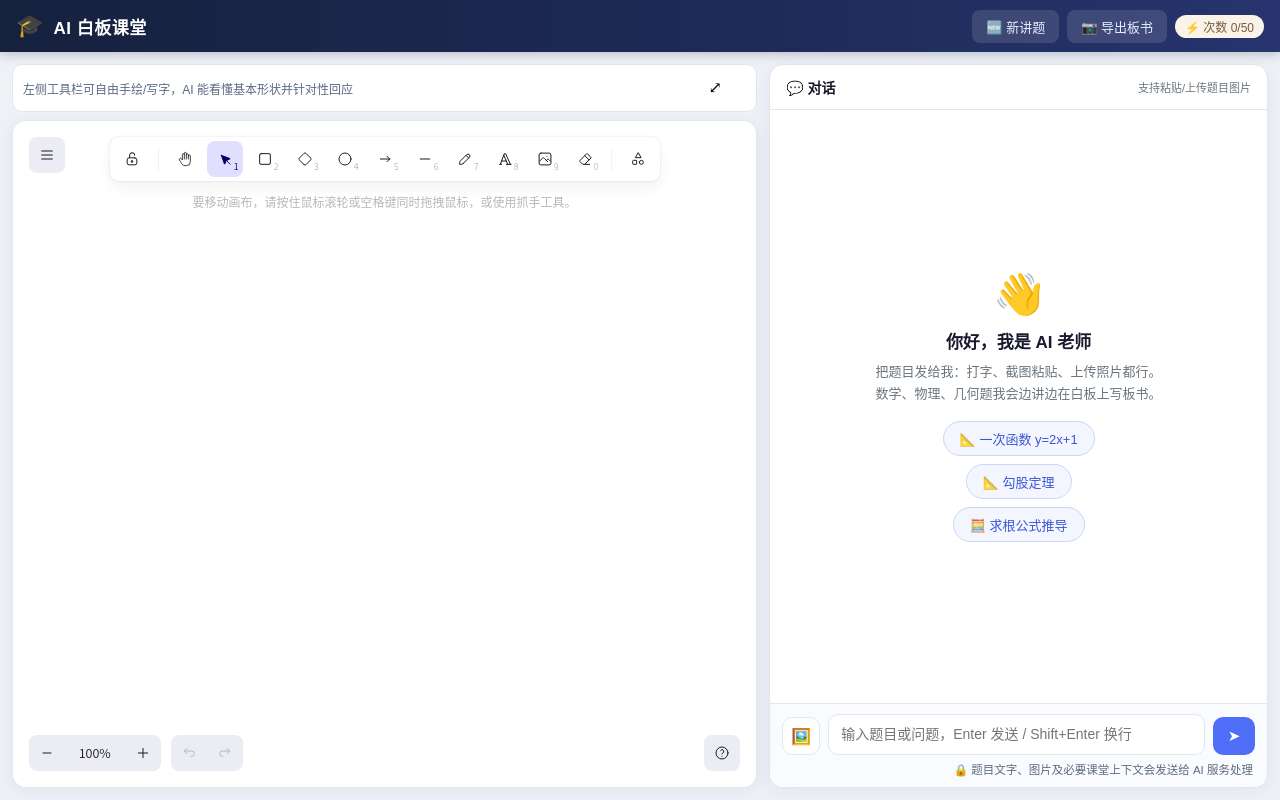Select the hand pan tool
The image size is (1280, 800).
pyautogui.click(x=185, y=159)
